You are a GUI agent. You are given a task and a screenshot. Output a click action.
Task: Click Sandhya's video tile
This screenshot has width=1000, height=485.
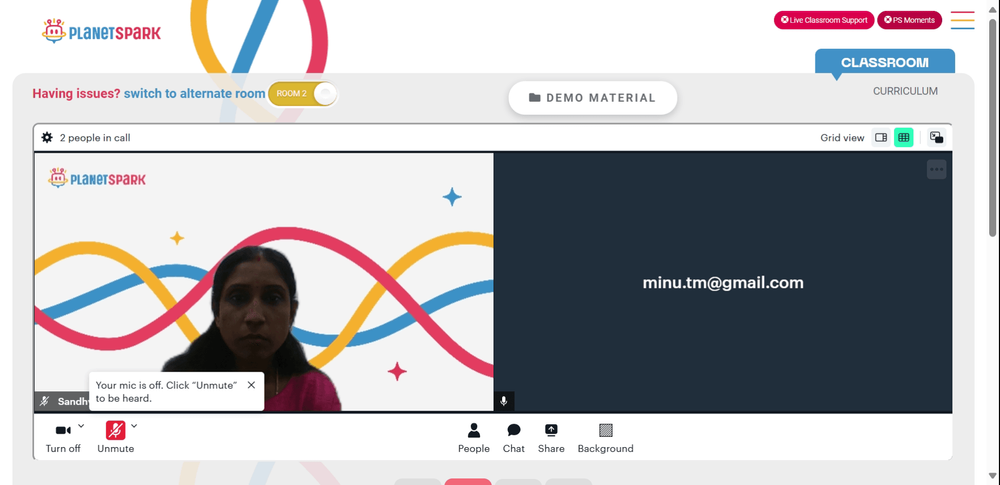[x=263, y=282]
